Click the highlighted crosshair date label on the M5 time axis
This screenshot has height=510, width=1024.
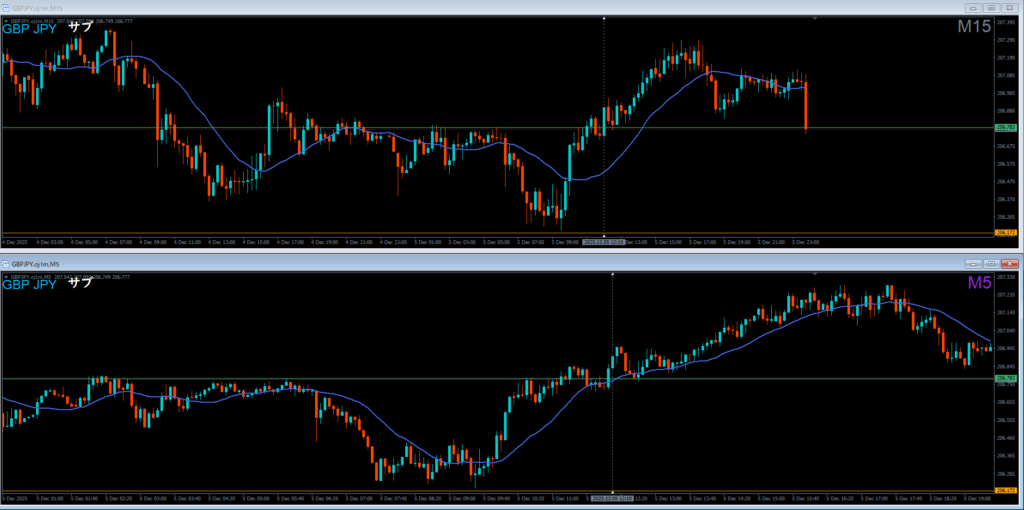point(612,498)
